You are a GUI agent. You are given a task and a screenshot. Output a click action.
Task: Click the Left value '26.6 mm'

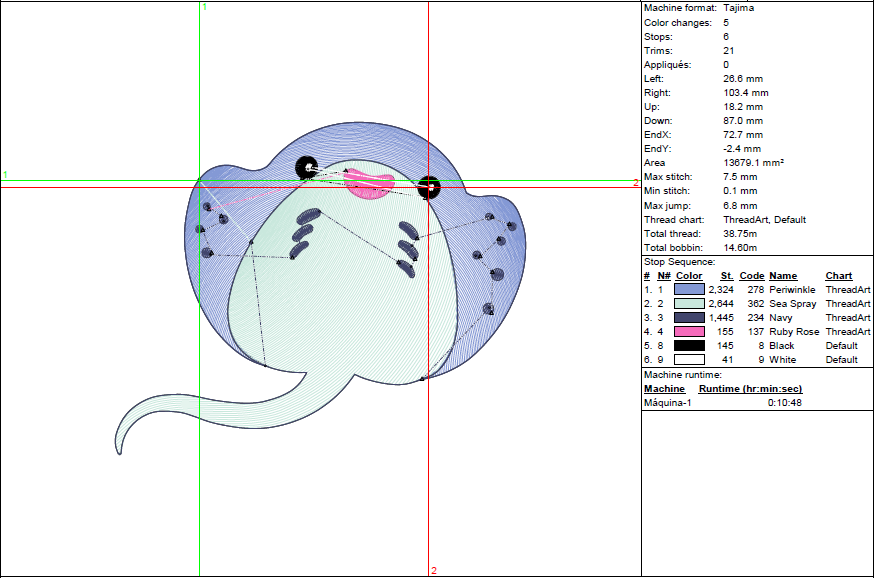tap(743, 79)
